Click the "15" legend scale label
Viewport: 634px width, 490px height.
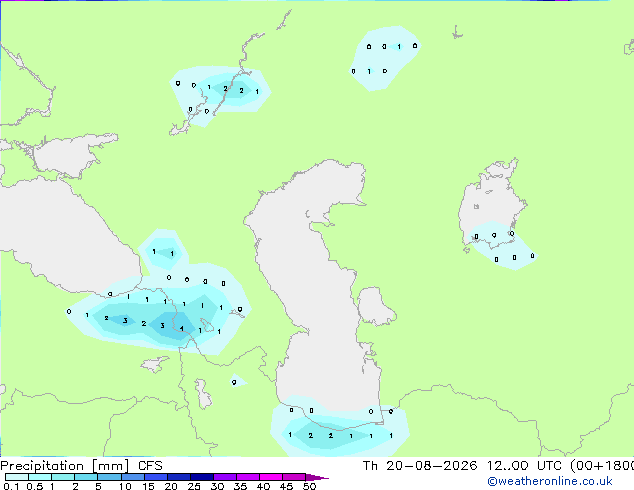click(148, 486)
